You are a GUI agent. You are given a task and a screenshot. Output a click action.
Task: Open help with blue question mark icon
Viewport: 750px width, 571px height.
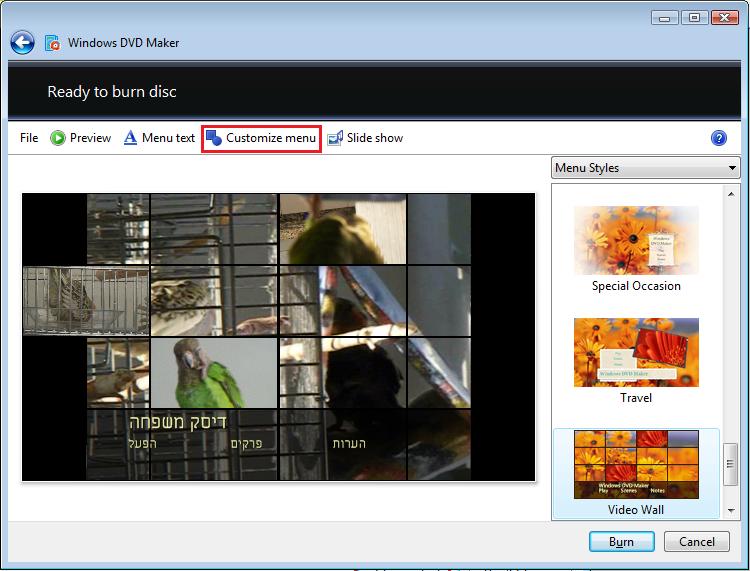click(x=718, y=138)
